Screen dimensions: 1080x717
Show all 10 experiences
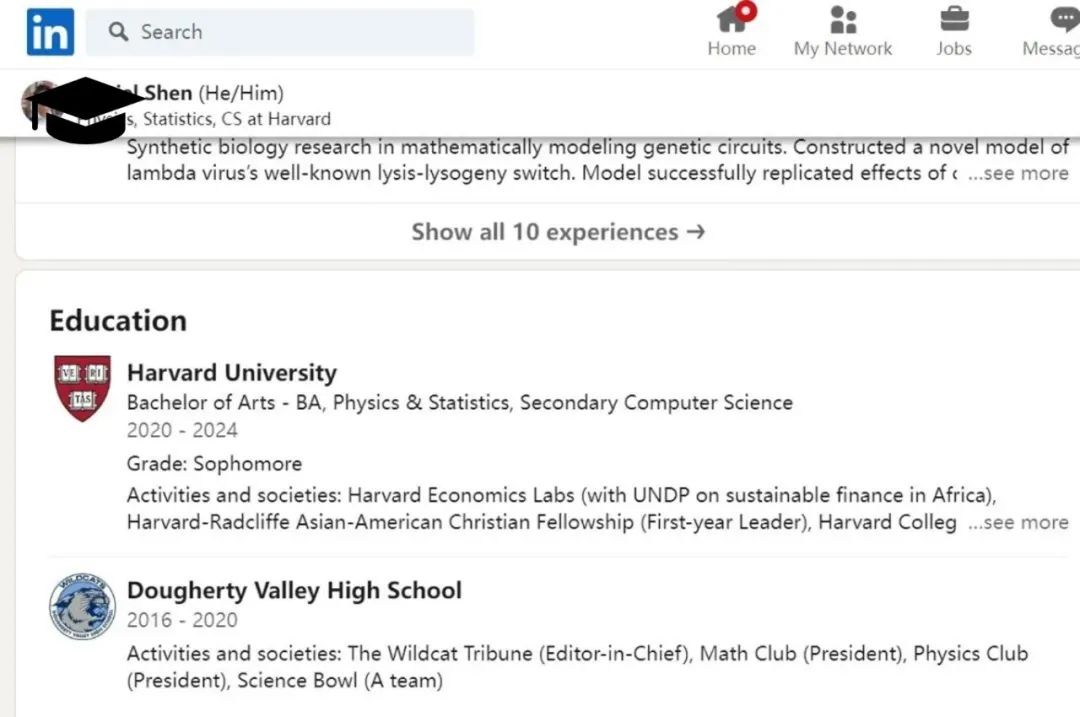pyautogui.click(x=558, y=232)
